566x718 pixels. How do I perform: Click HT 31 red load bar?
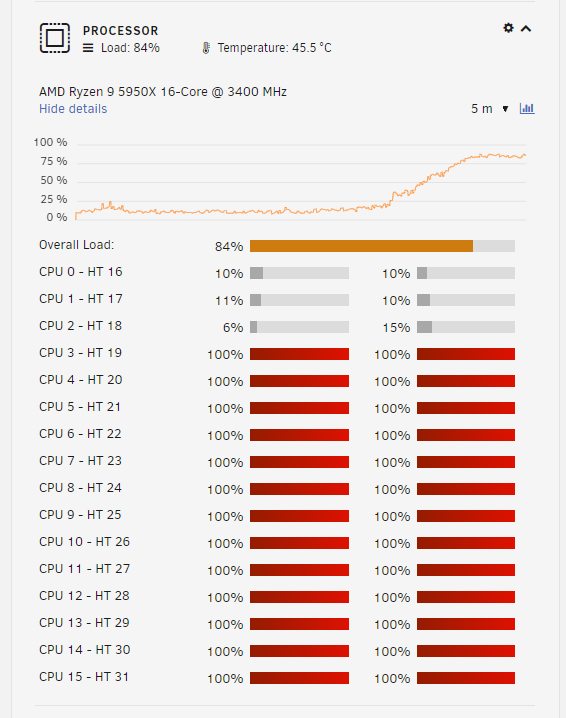[466, 679]
